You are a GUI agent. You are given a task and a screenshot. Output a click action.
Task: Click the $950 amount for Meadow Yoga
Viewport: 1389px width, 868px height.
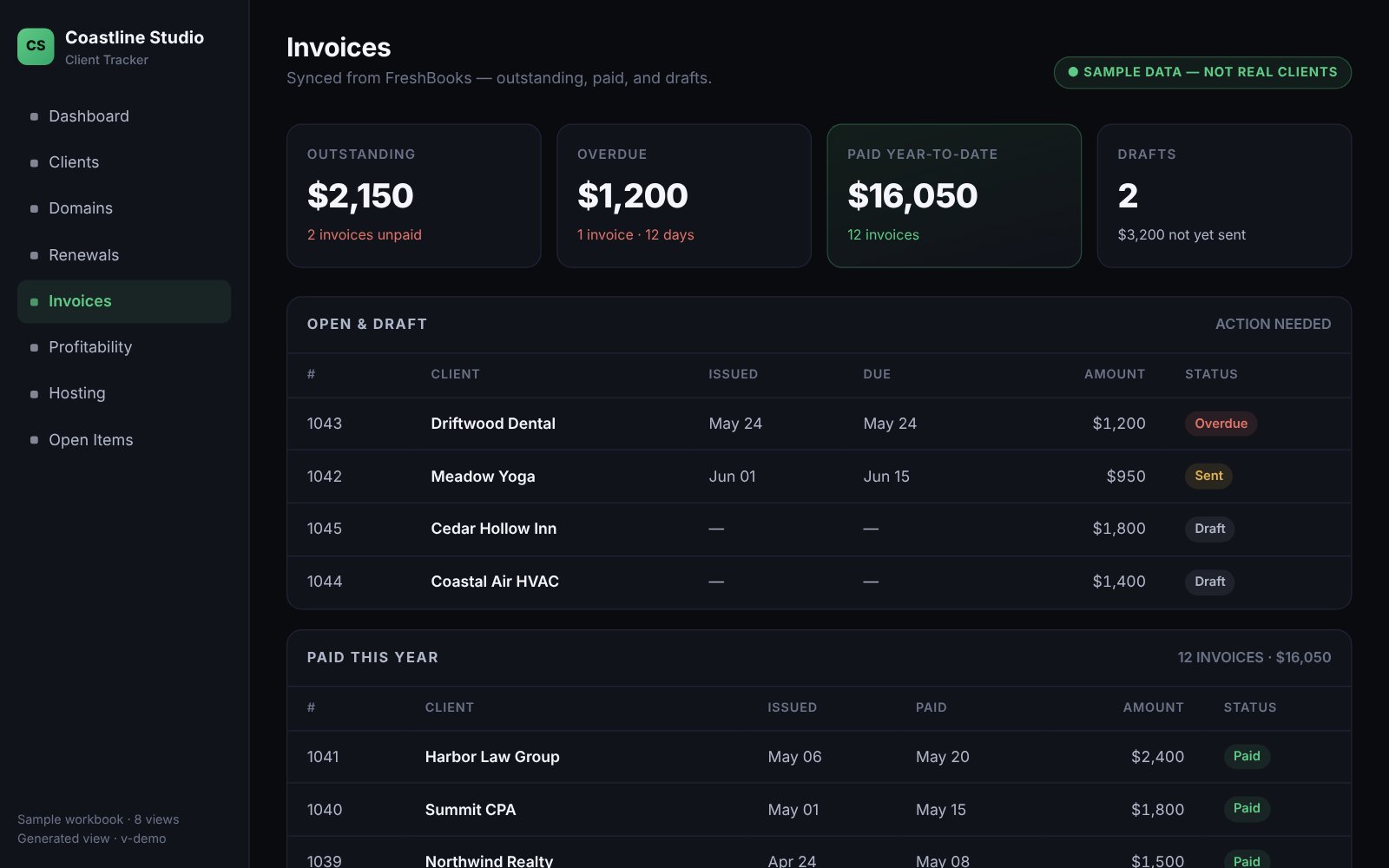pos(1126,477)
